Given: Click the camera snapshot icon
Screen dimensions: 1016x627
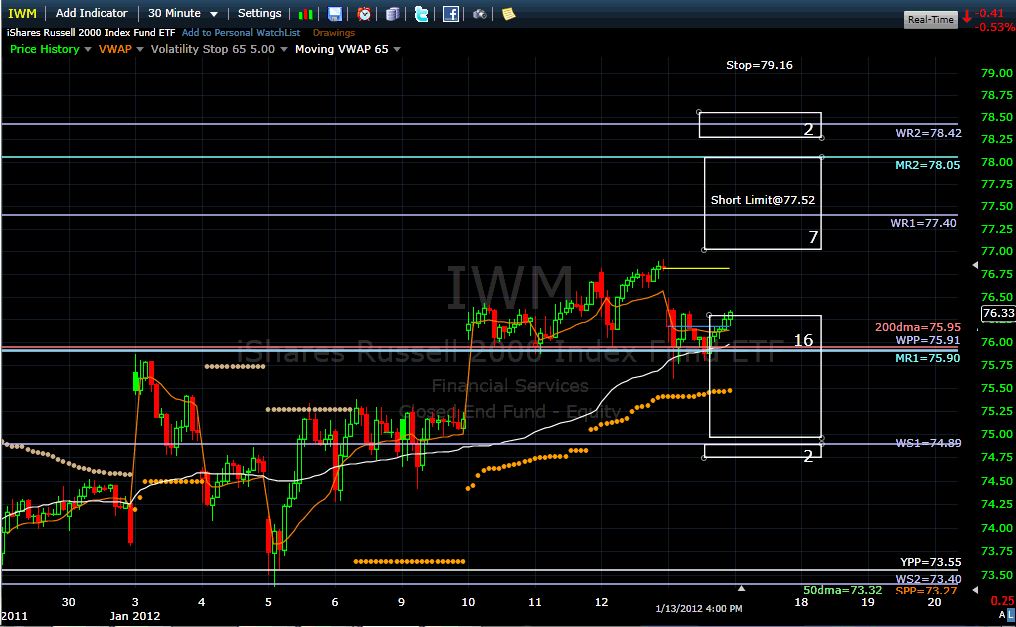Looking at the screenshot, I should [x=479, y=14].
